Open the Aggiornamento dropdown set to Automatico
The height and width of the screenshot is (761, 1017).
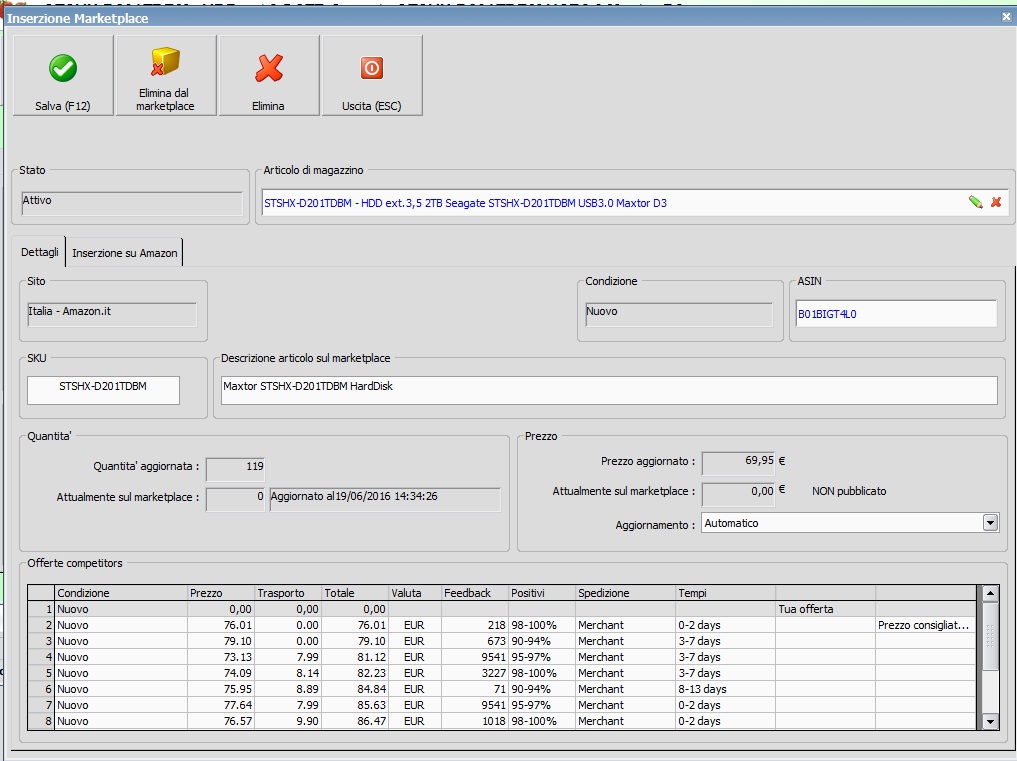(x=990, y=523)
